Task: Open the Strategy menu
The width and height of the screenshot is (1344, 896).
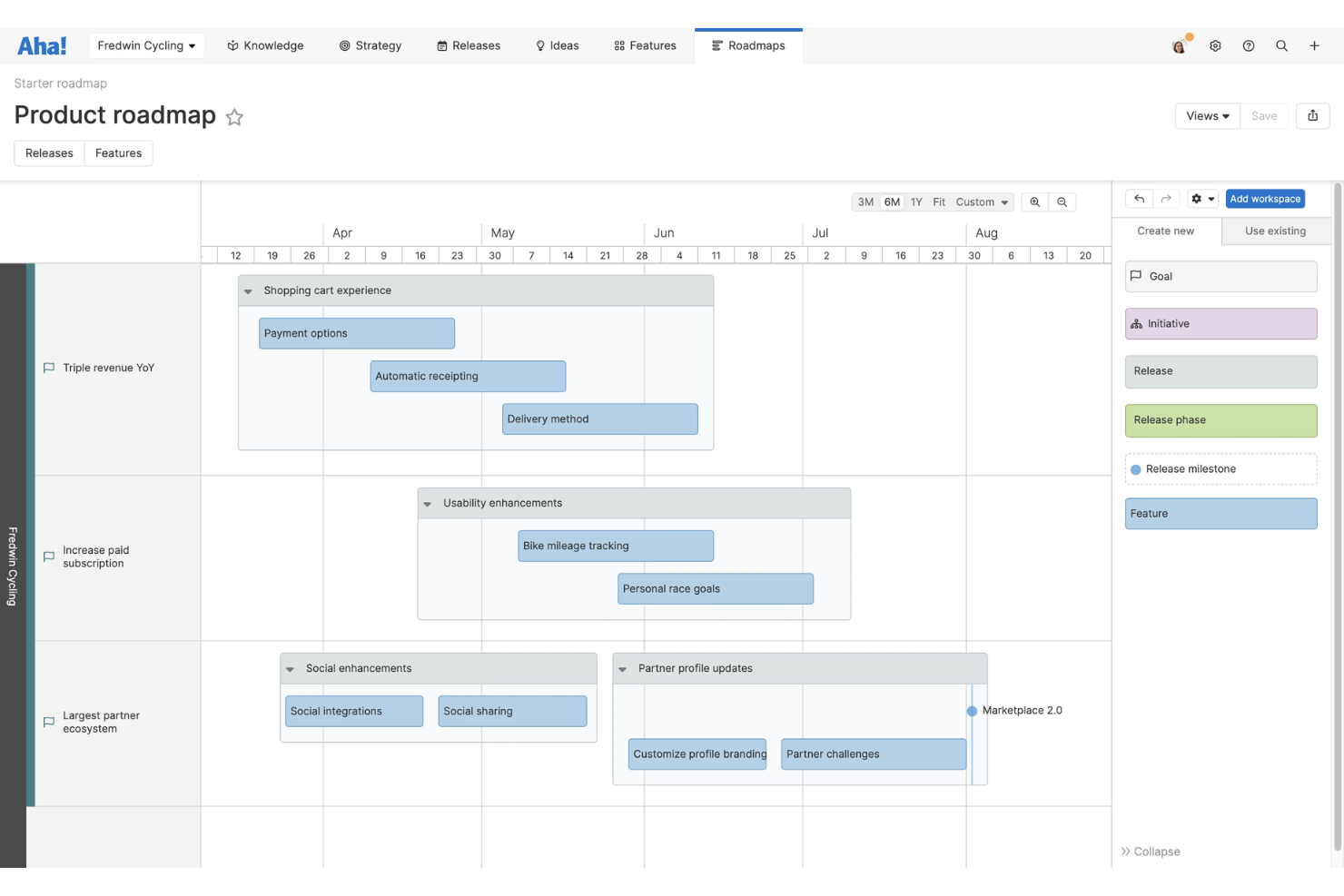Action: pyautogui.click(x=371, y=45)
